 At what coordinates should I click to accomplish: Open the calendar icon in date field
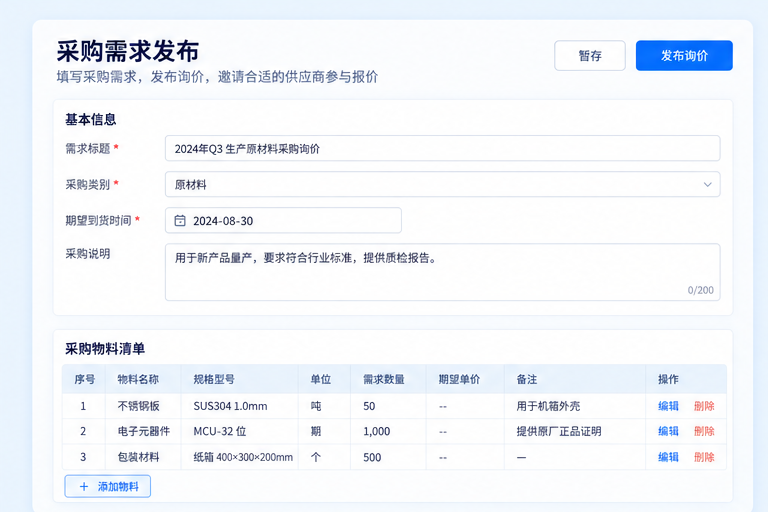[x=180, y=220]
